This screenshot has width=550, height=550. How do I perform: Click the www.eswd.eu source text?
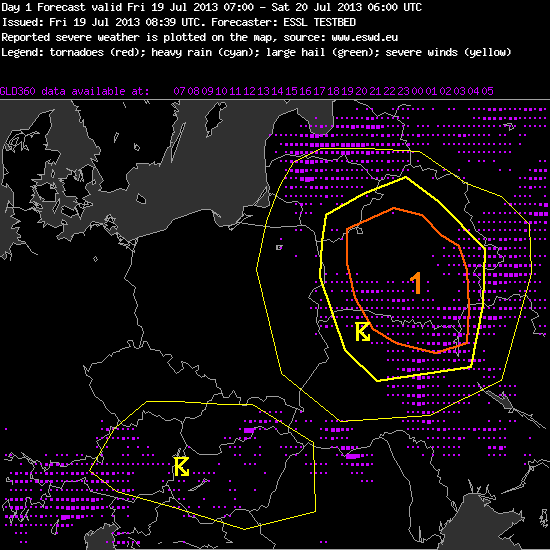coord(365,38)
